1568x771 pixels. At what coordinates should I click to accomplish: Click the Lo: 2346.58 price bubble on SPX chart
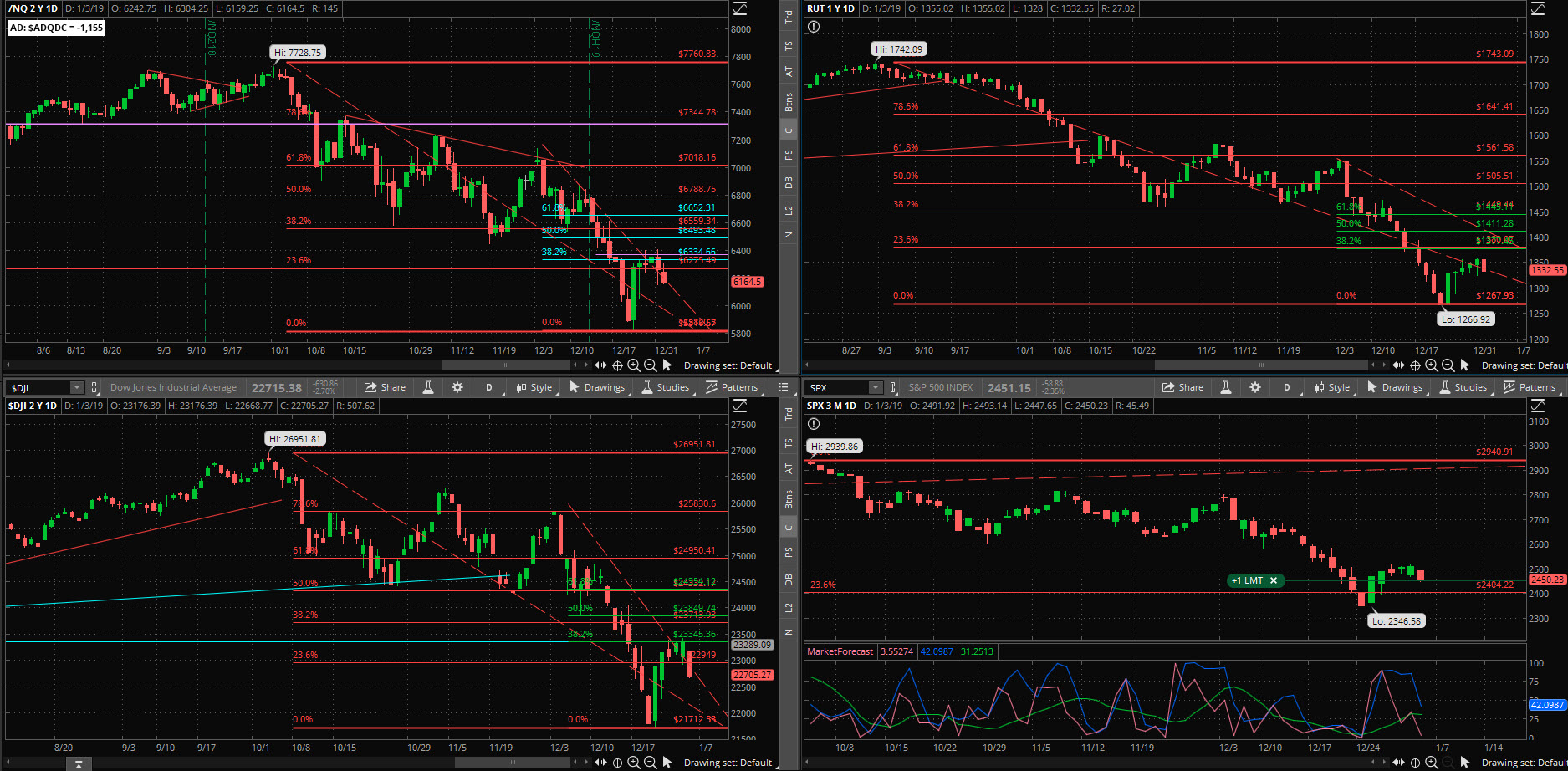click(x=1396, y=620)
